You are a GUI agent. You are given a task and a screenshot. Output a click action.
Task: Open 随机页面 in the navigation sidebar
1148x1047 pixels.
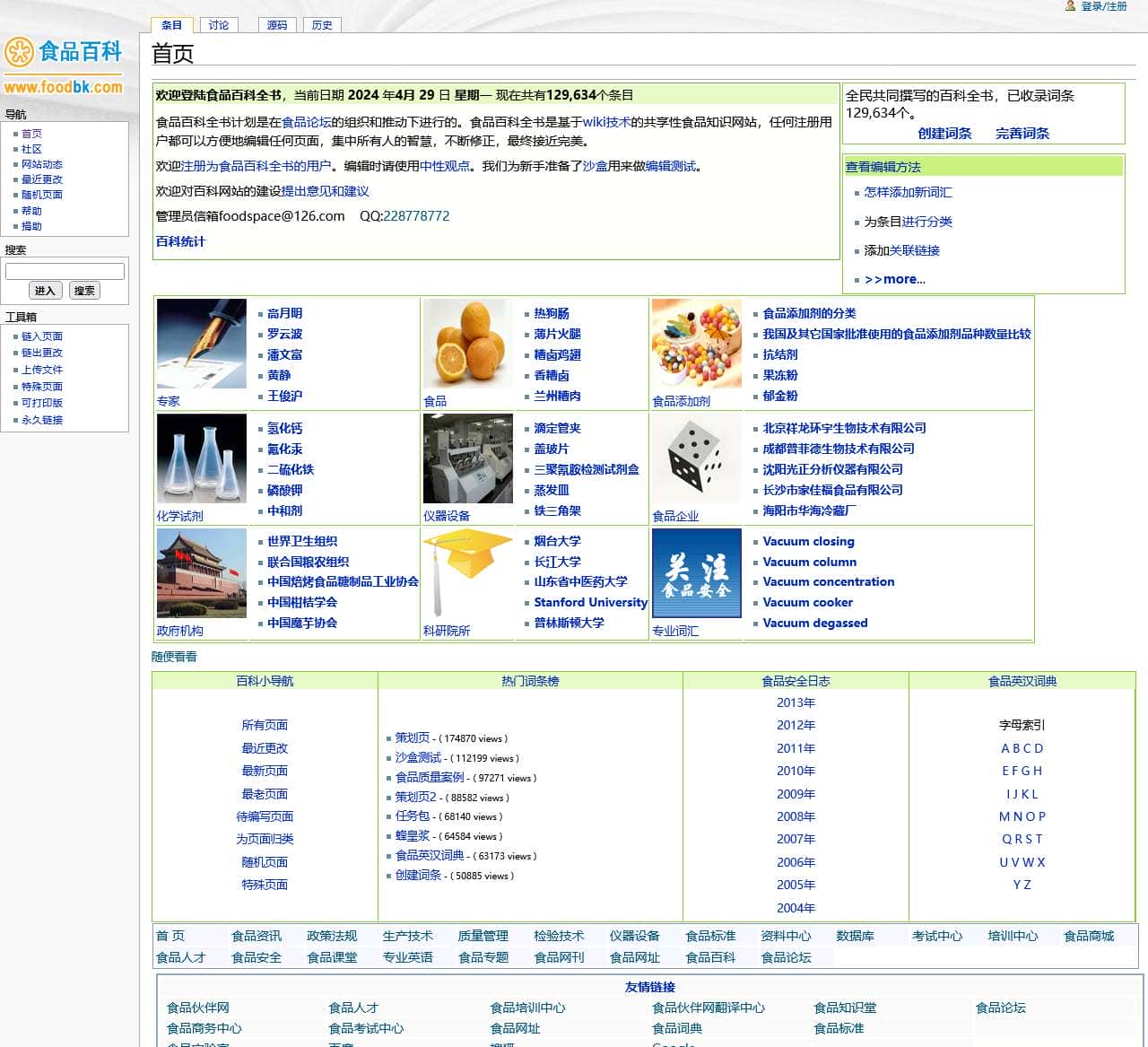click(40, 195)
